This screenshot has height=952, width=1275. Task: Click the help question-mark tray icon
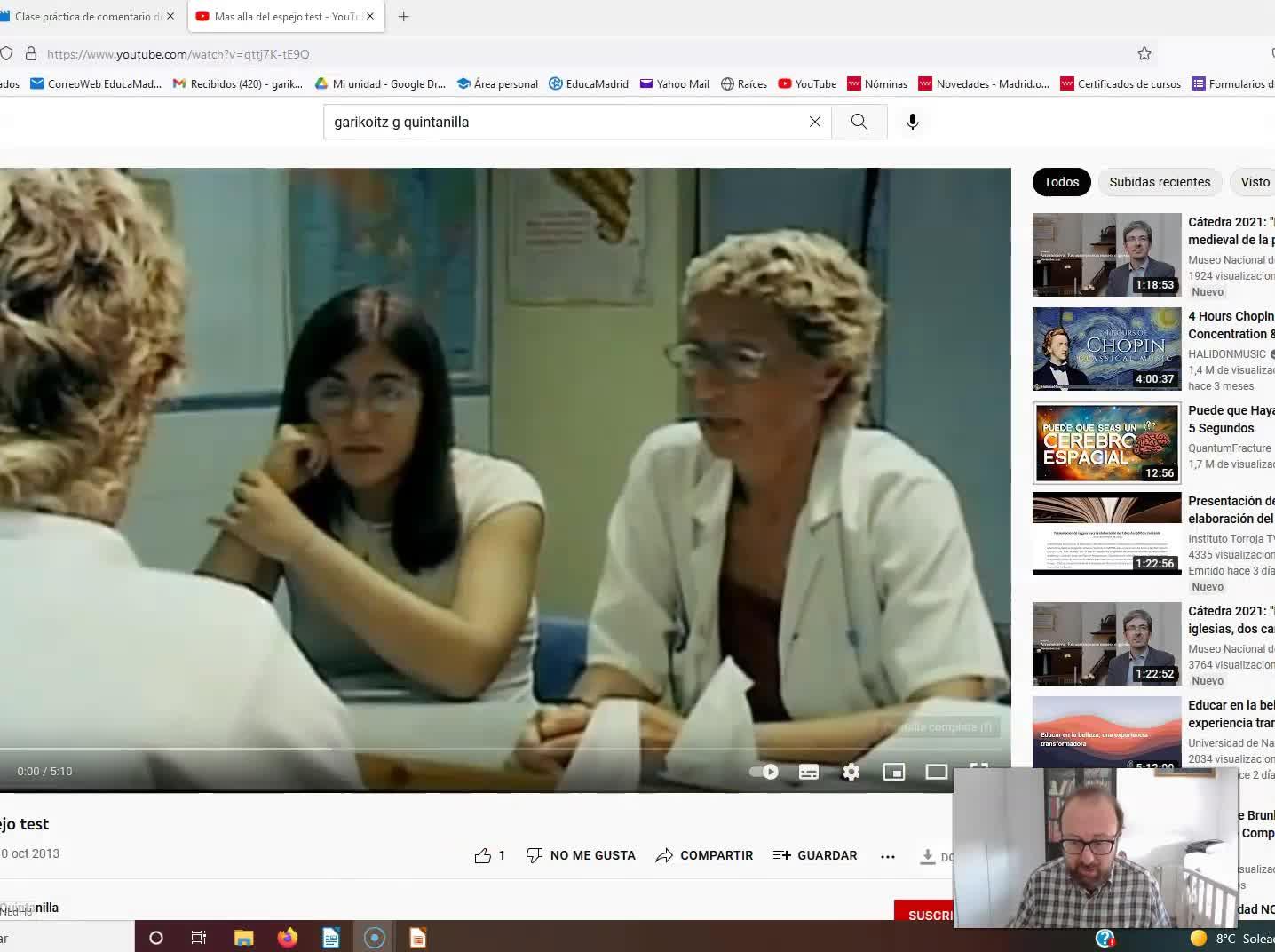pyautogui.click(x=1105, y=938)
